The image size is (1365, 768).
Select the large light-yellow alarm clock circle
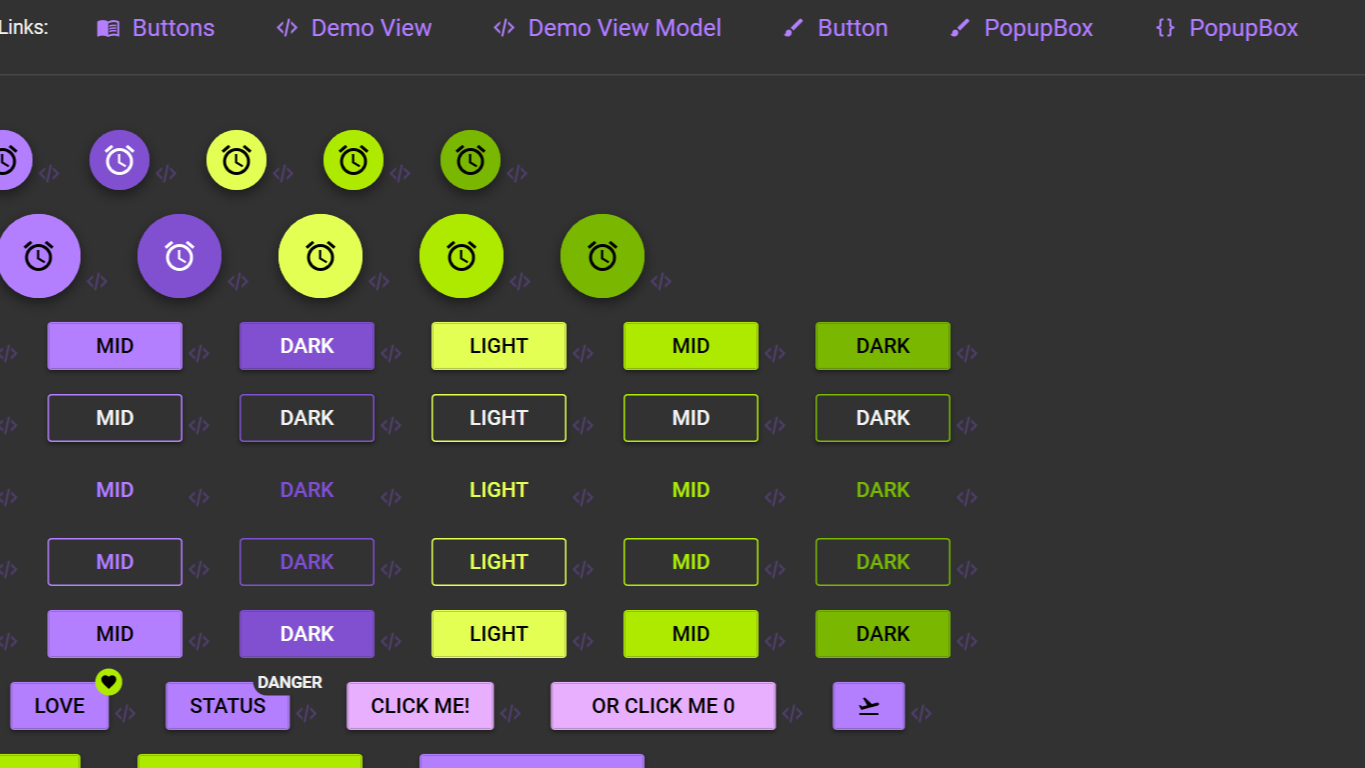click(321, 255)
